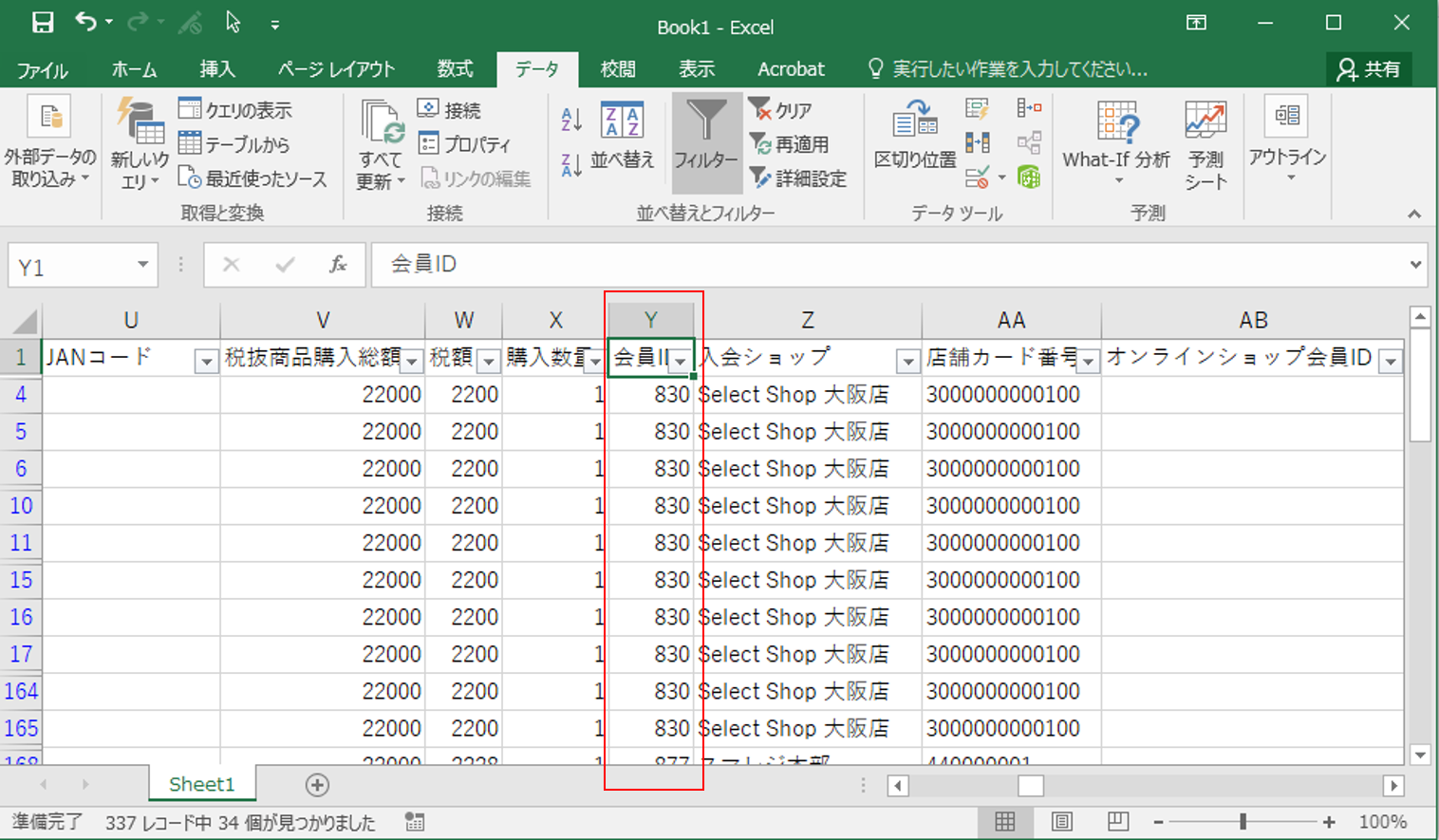Sort descending with the Z-A icon
The image size is (1439, 840).
click(570, 165)
